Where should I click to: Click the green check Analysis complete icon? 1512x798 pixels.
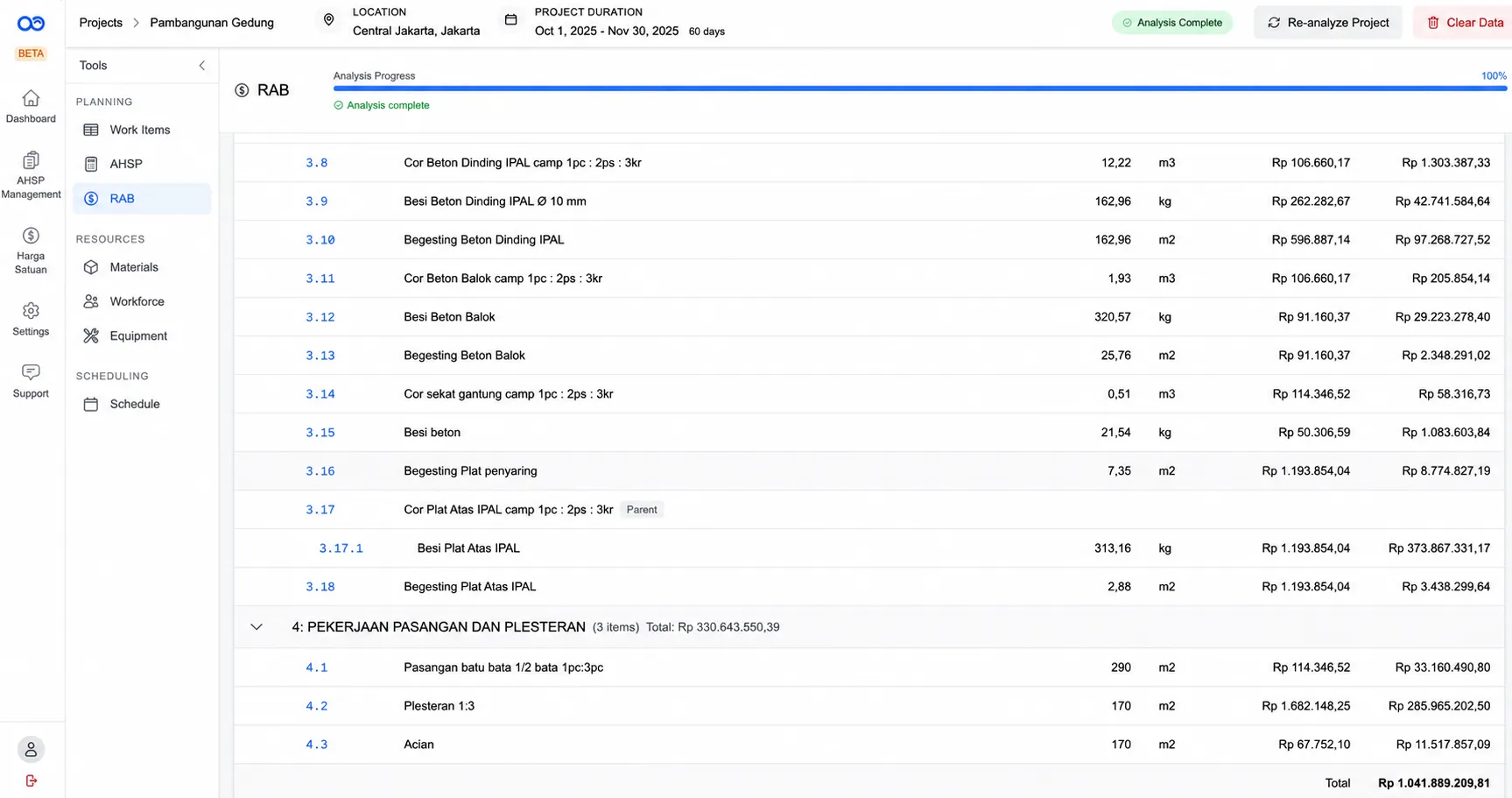pyautogui.click(x=338, y=105)
